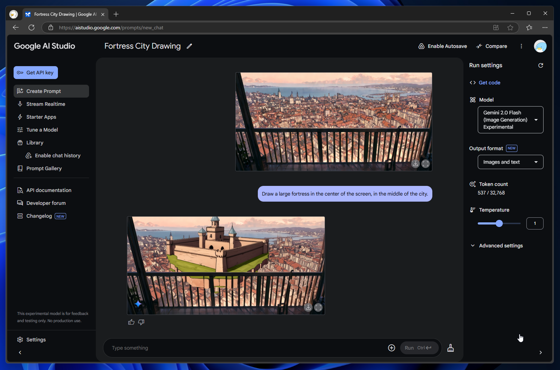Click the Token count label
The image size is (560, 370).
click(493, 184)
